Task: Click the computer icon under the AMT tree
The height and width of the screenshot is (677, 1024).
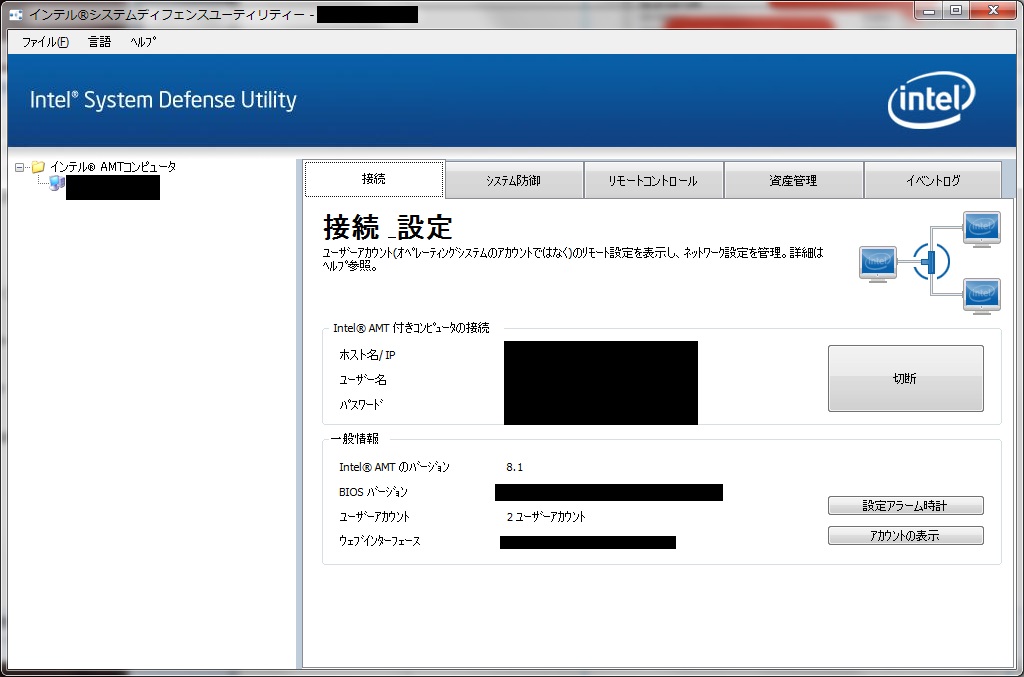Action: coord(57,183)
